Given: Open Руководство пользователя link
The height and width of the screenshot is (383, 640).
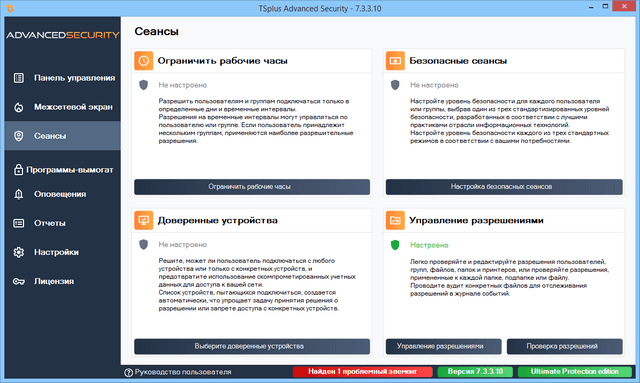Looking at the screenshot, I should click(183, 372).
